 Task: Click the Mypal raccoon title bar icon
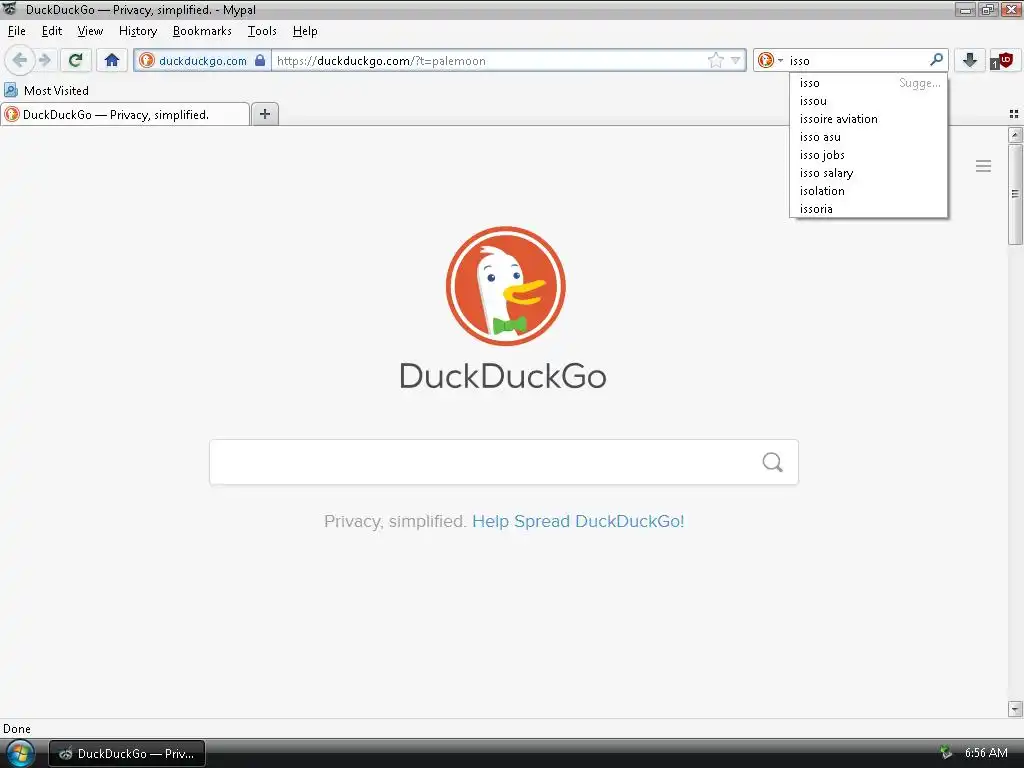tap(10, 8)
